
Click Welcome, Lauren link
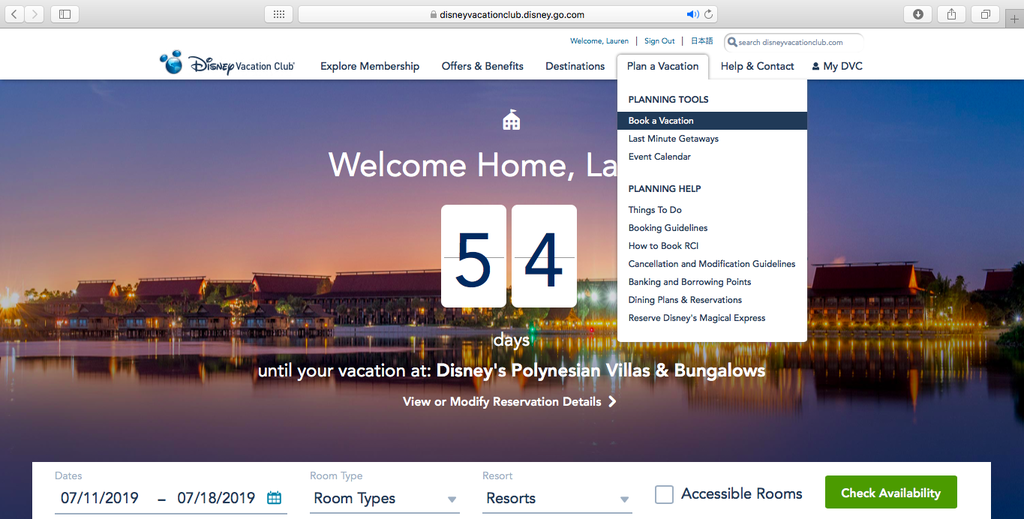click(600, 40)
